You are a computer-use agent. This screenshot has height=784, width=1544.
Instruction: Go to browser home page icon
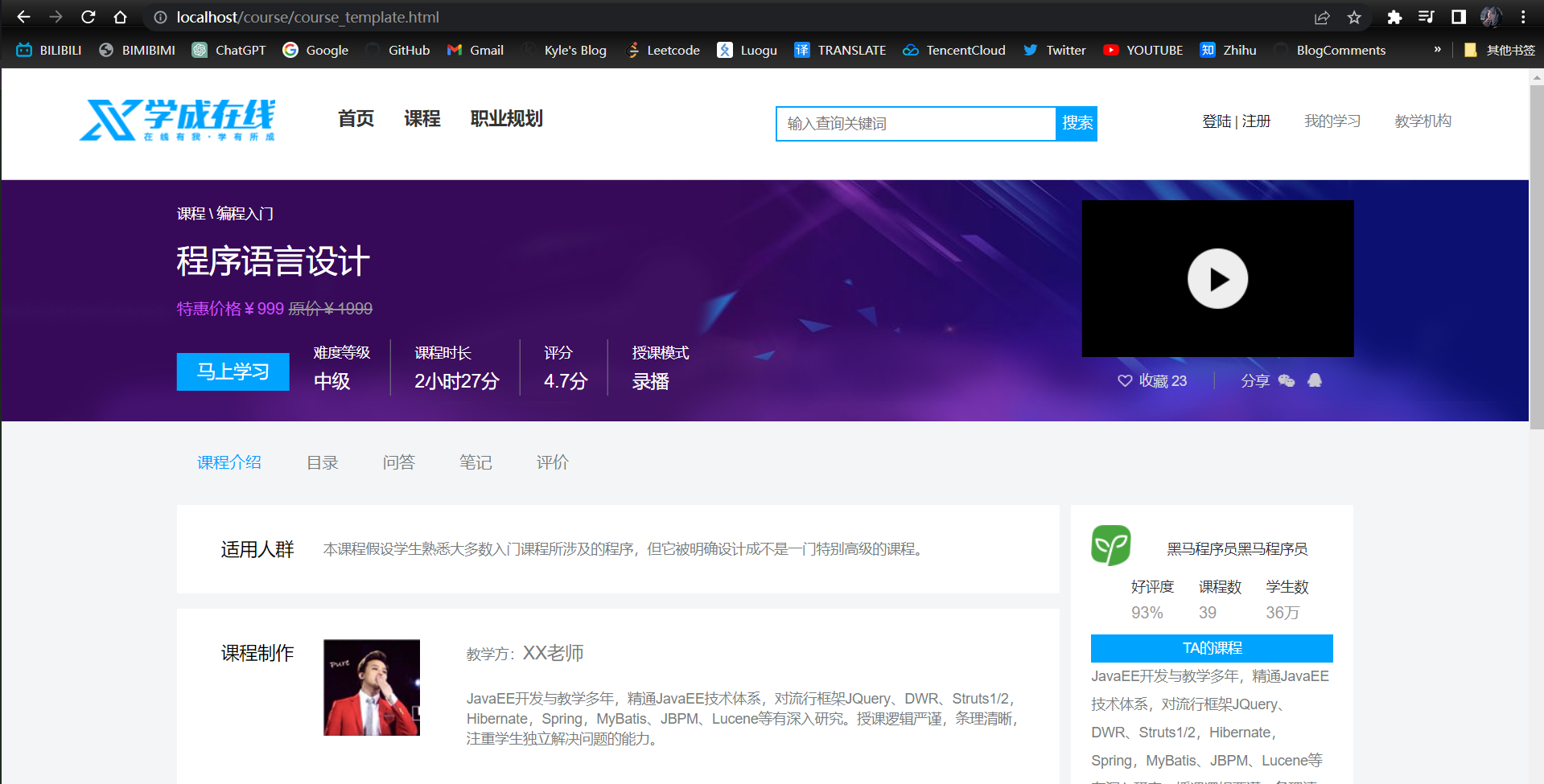coord(120,17)
